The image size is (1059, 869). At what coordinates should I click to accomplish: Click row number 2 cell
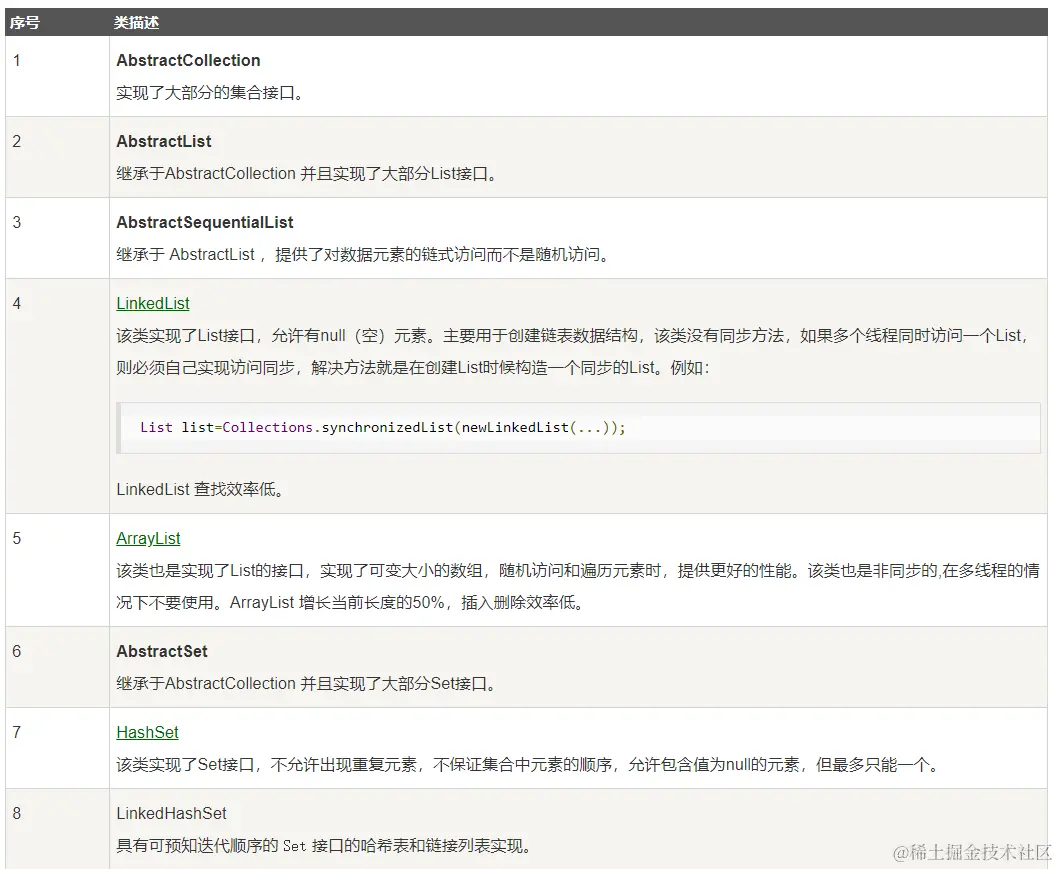[57, 157]
